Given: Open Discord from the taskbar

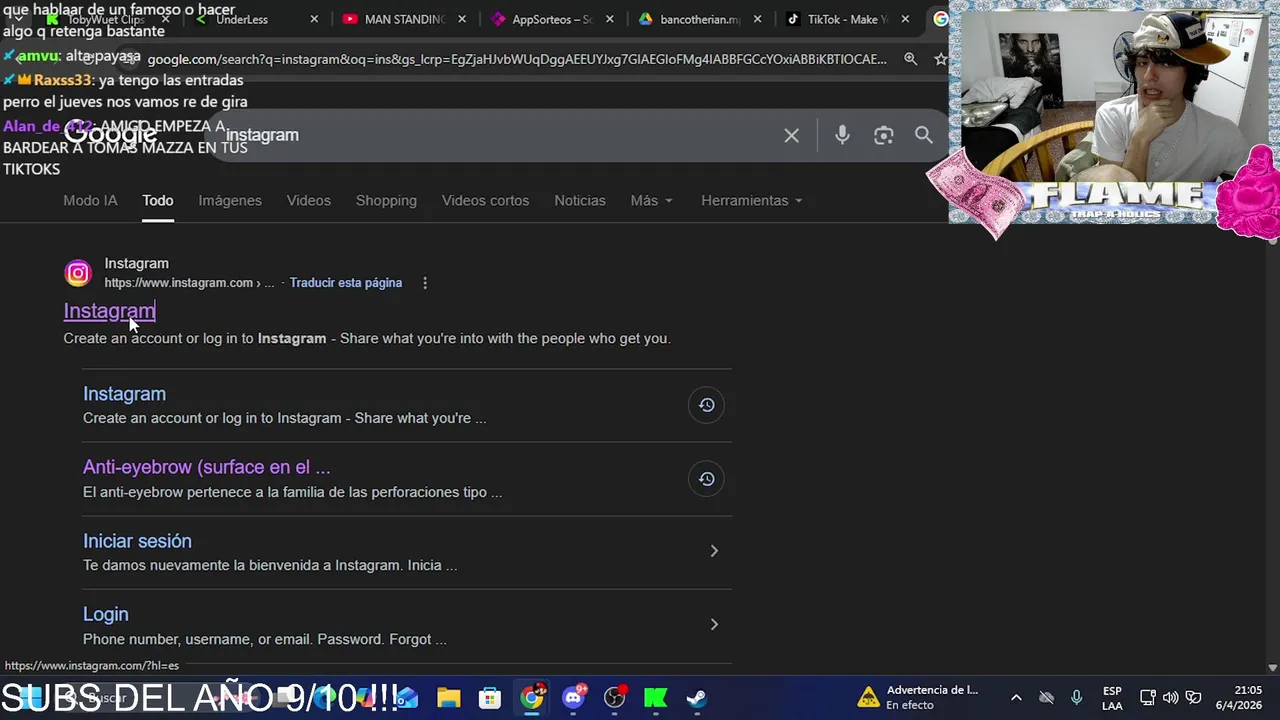Looking at the screenshot, I should click(574, 697).
